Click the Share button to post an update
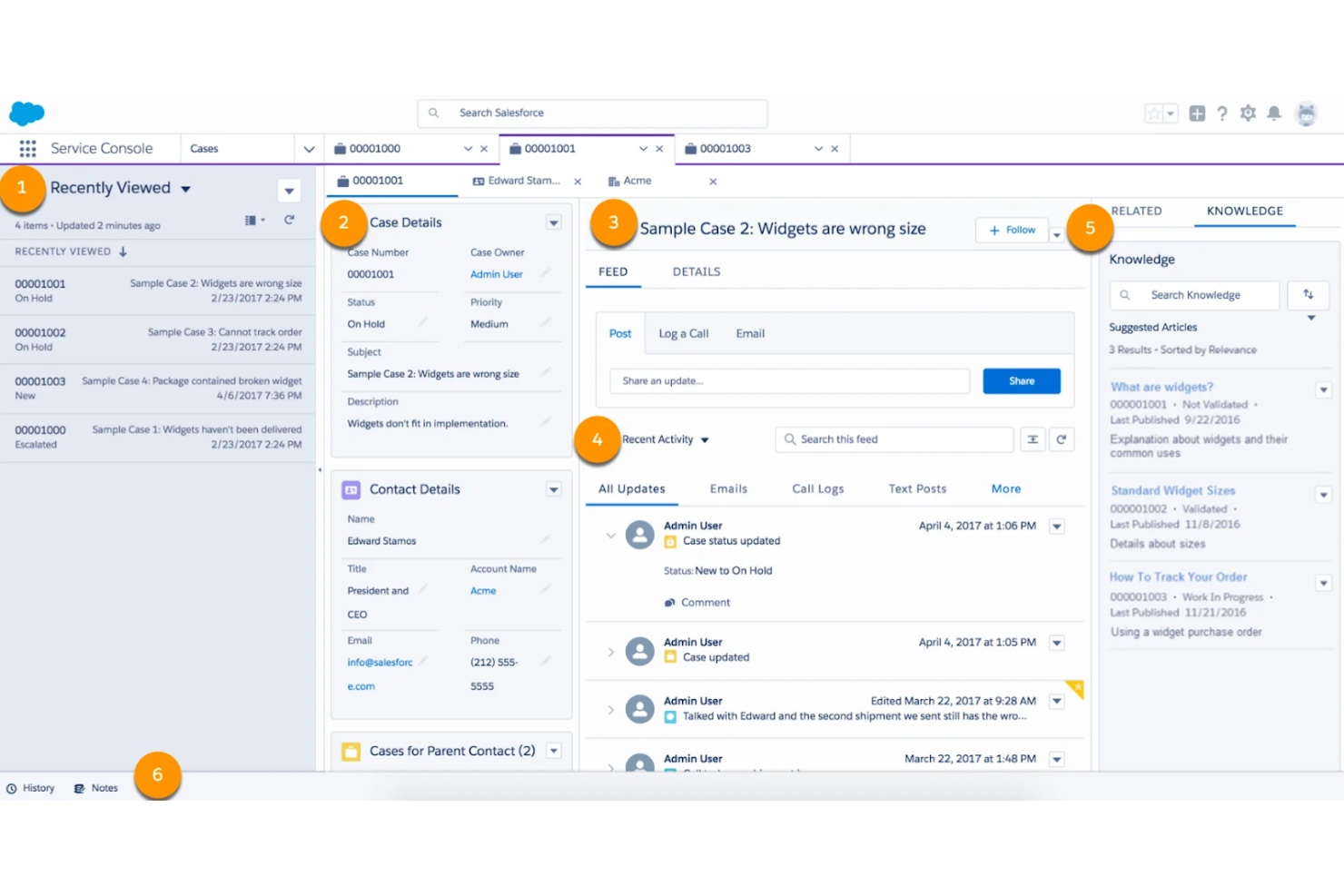This screenshot has width=1344, height=896. click(1021, 380)
